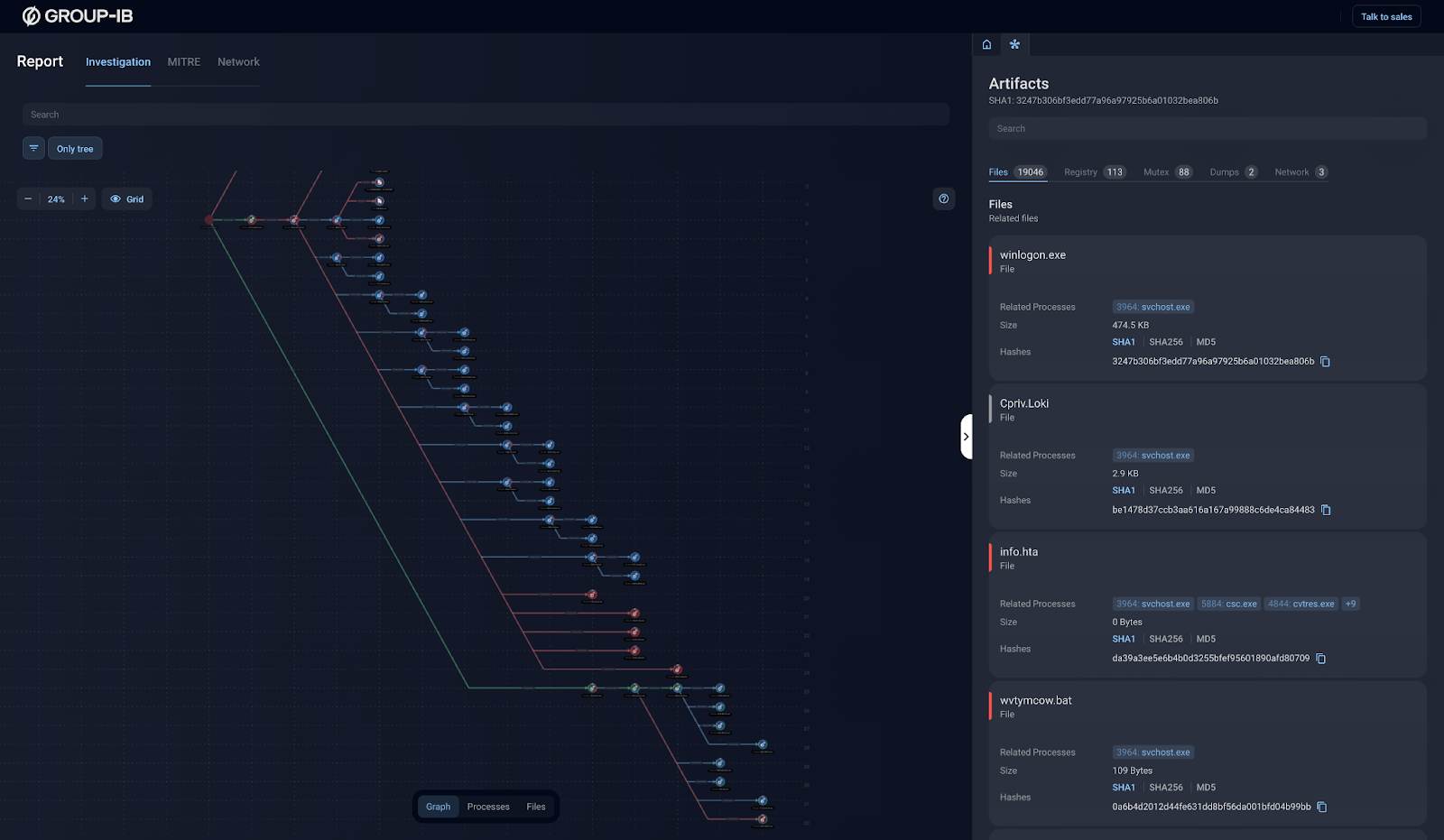This screenshot has width=1444, height=840.
Task: Decrease the graph zoom percentage
Action: [28, 198]
